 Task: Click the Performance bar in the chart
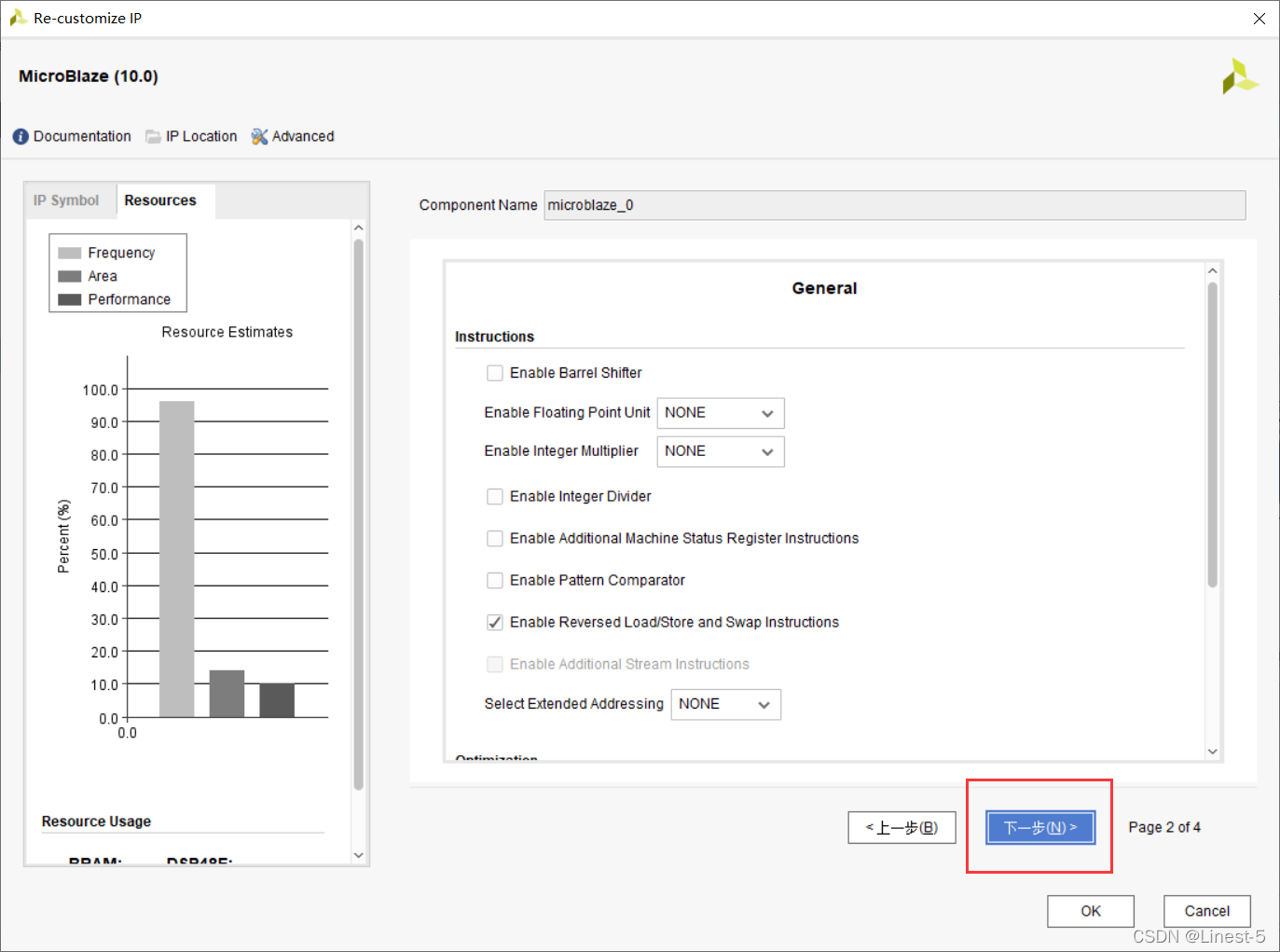[x=277, y=700]
